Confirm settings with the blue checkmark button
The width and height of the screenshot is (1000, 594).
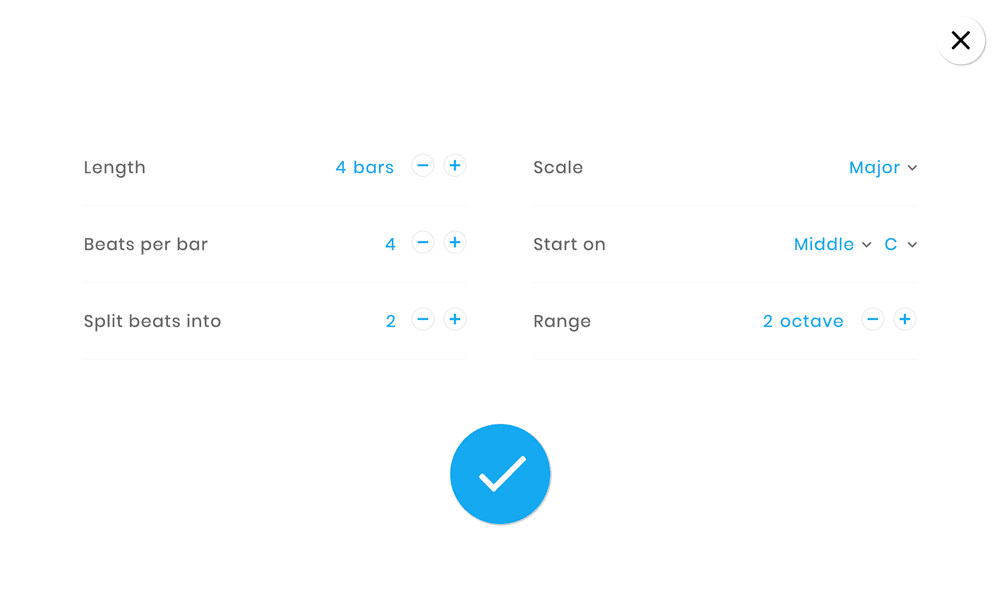coord(500,474)
